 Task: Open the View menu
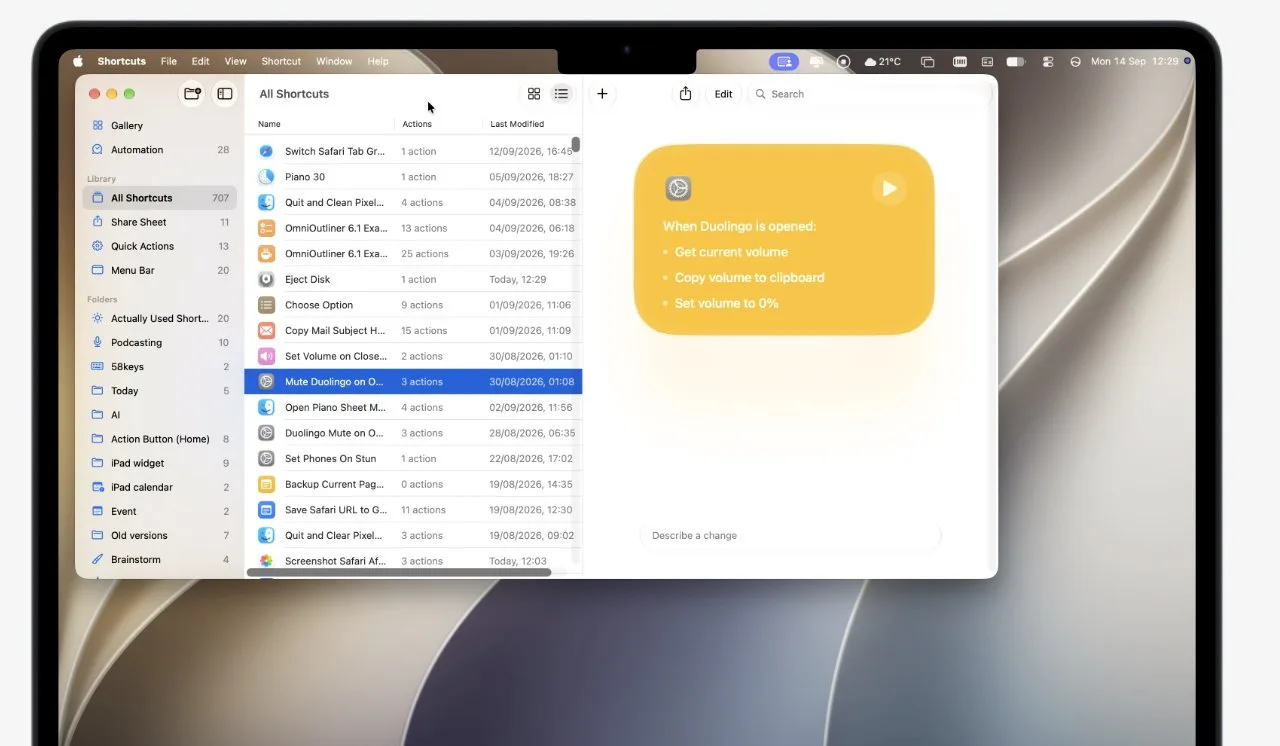coord(235,61)
